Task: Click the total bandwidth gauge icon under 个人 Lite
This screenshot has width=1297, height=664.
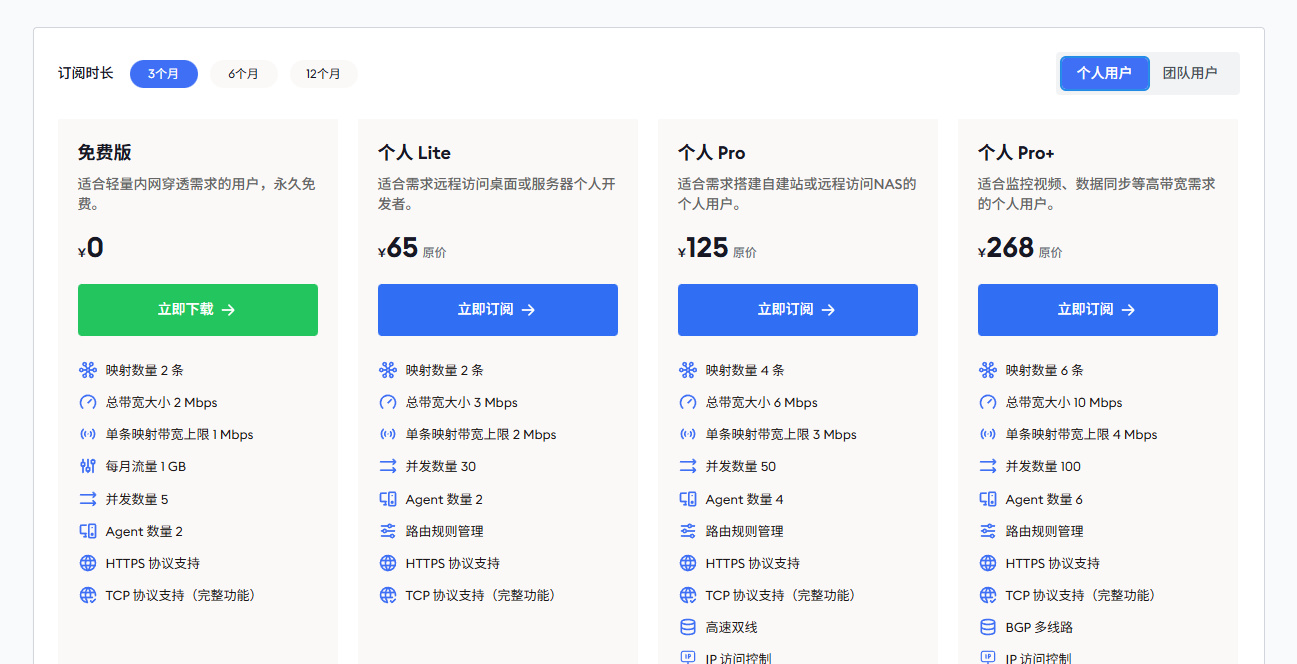Action: pyautogui.click(x=388, y=402)
